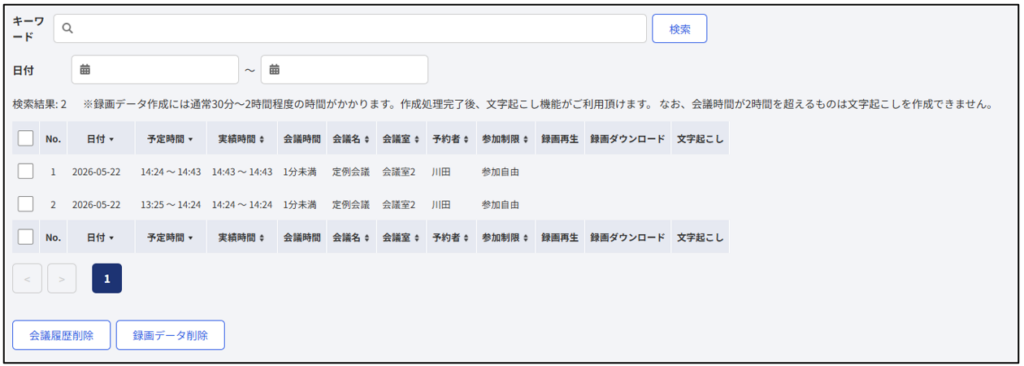Sort by 予定時間 in the top header
Screen dimensions: 1024x366
pos(170,139)
